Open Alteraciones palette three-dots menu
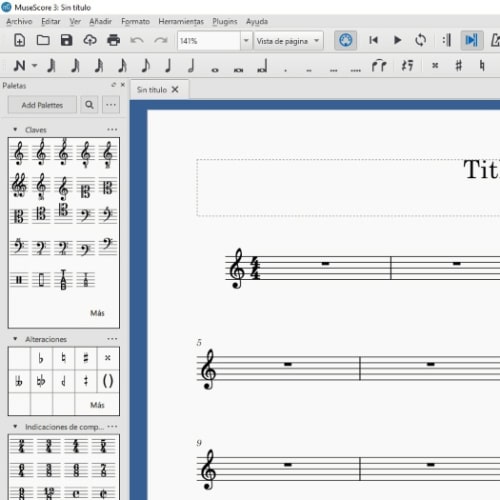The height and width of the screenshot is (500, 500). [112, 339]
